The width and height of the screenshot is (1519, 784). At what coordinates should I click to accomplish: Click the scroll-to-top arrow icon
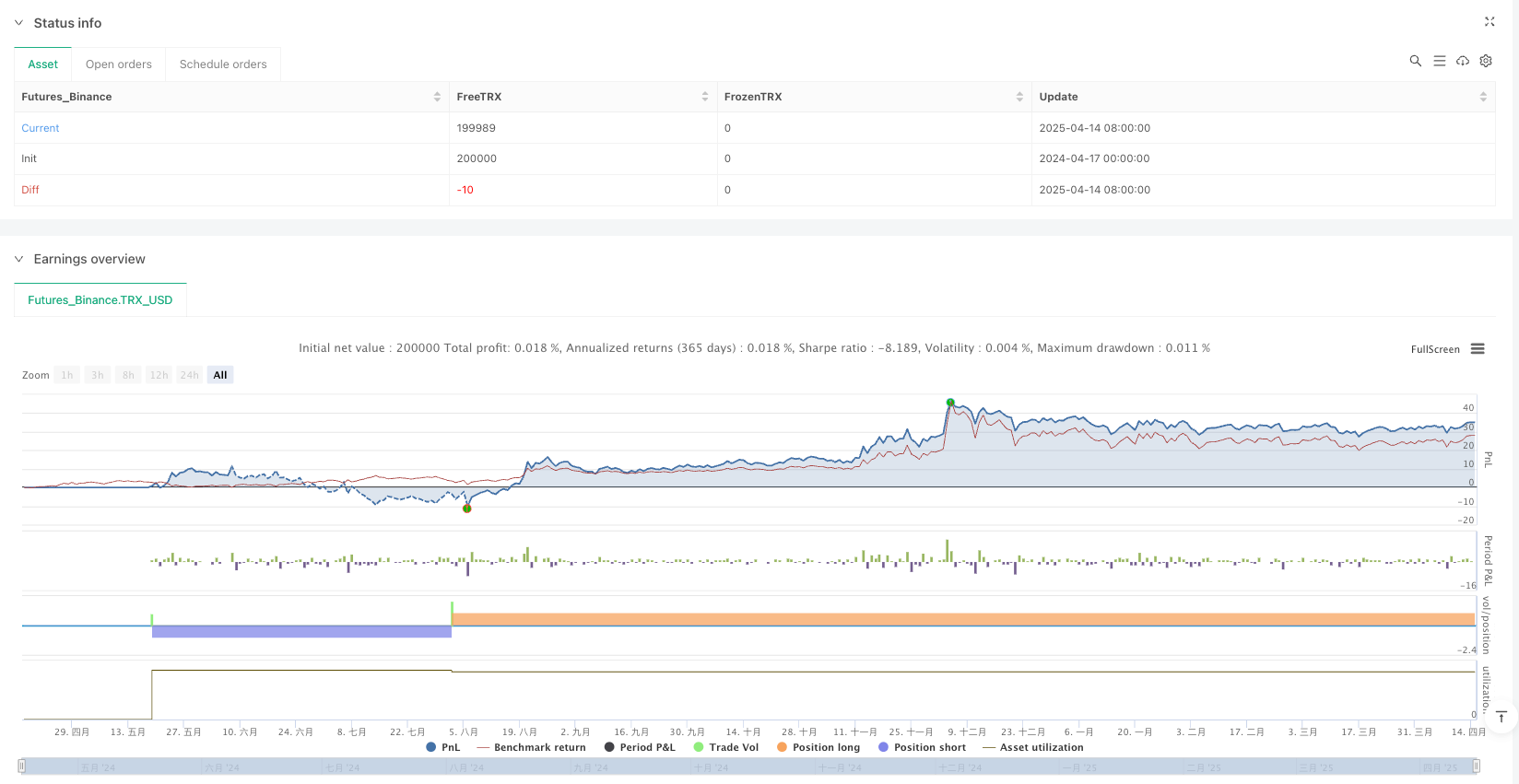1501,717
